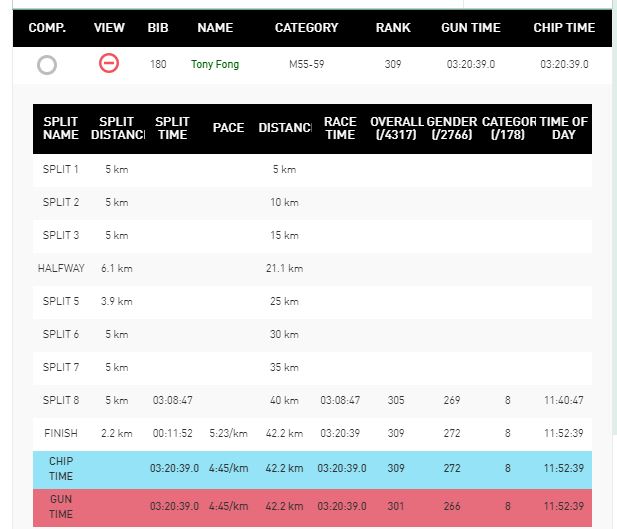617x529 pixels.
Task: Click the HALFWAY split row
Action: click(312, 268)
